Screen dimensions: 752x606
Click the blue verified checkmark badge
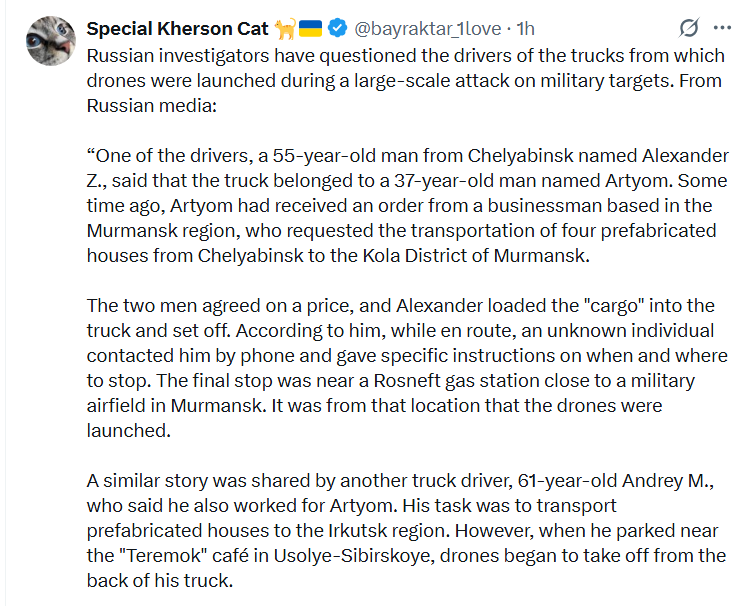pos(338,28)
